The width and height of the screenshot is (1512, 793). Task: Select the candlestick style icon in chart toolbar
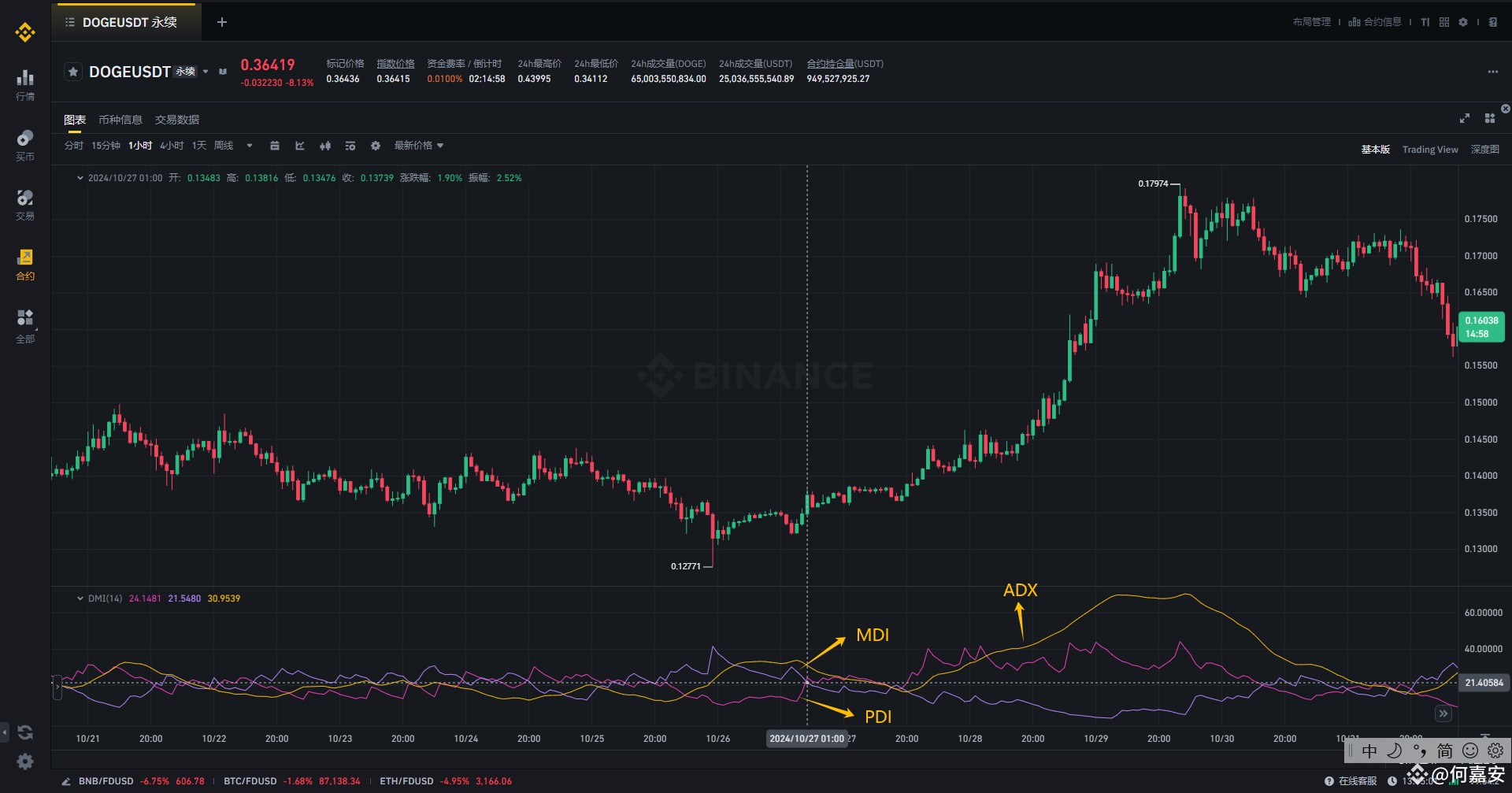pyautogui.click(x=324, y=146)
